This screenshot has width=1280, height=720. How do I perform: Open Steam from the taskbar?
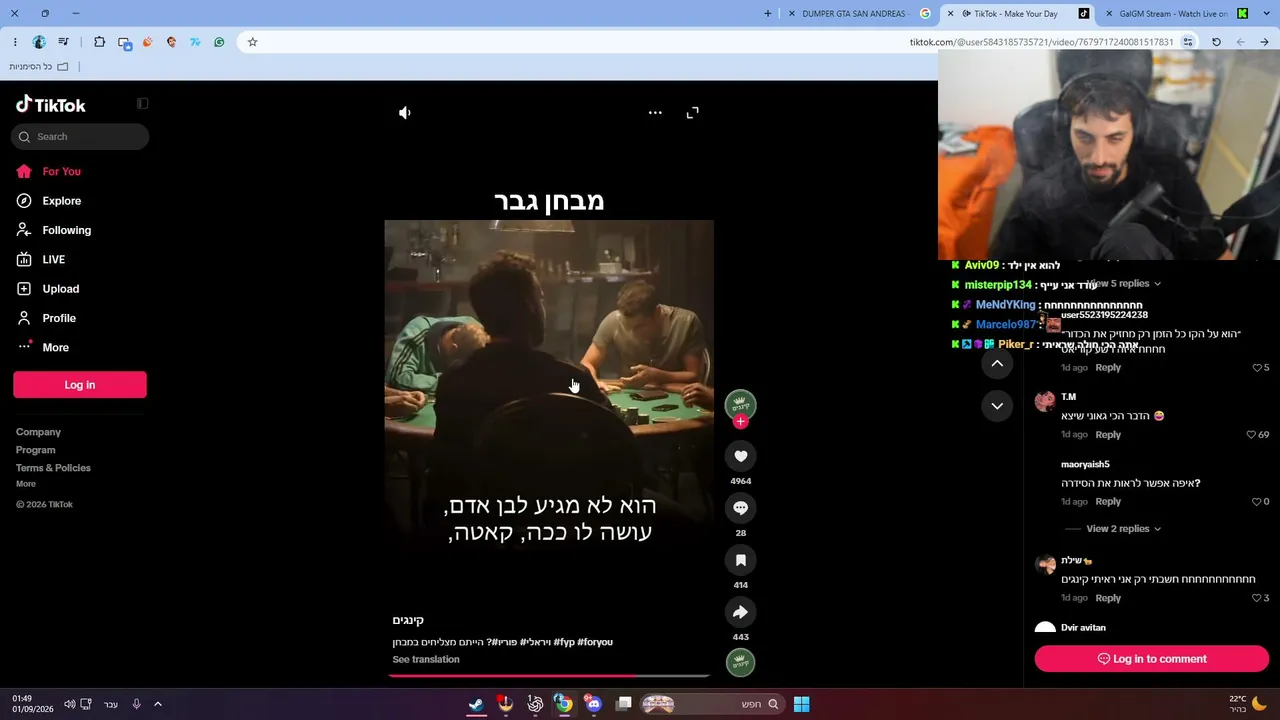tap(477, 704)
